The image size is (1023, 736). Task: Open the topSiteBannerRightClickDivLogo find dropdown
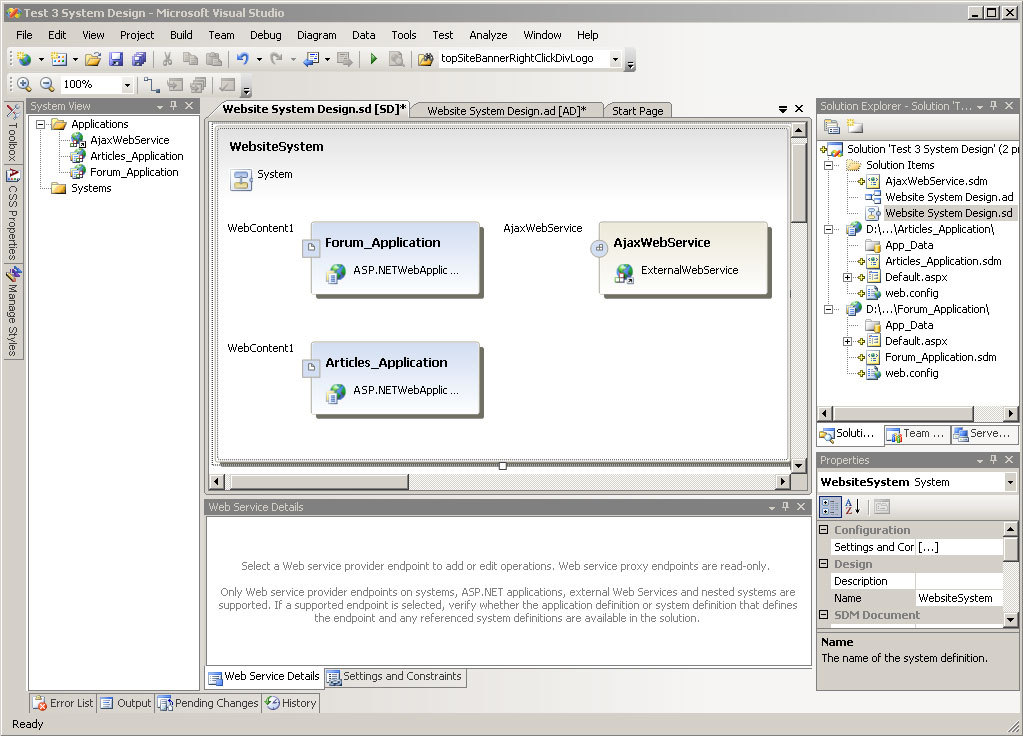click(x=615, y=59)
